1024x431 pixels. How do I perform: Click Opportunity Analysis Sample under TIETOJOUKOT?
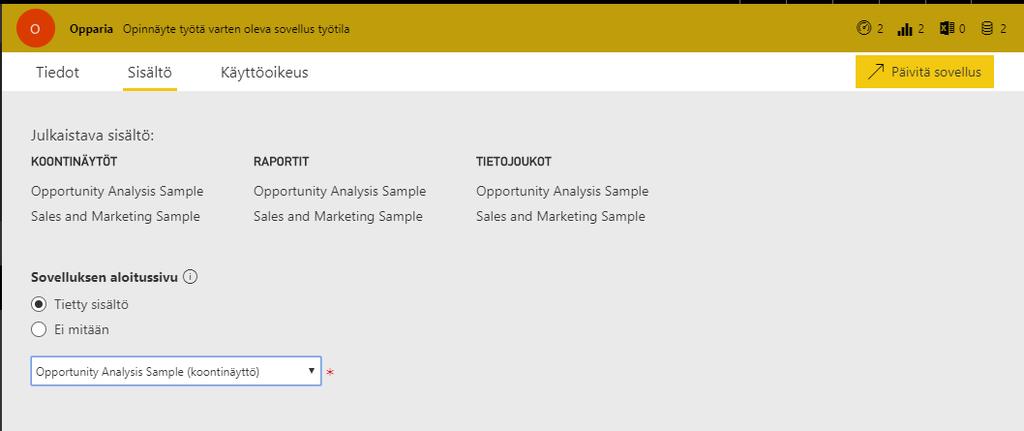(562, 191)
